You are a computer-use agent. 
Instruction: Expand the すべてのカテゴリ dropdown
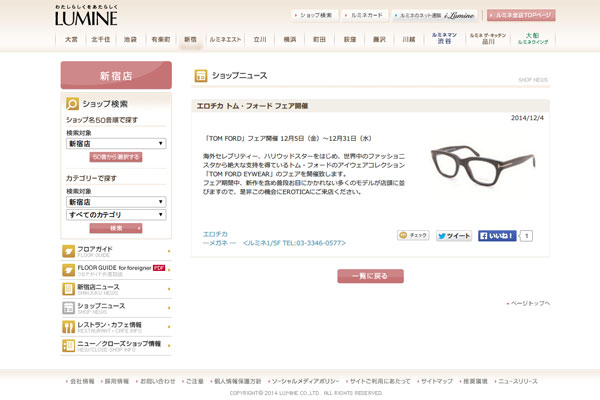(x=115, y=215)
